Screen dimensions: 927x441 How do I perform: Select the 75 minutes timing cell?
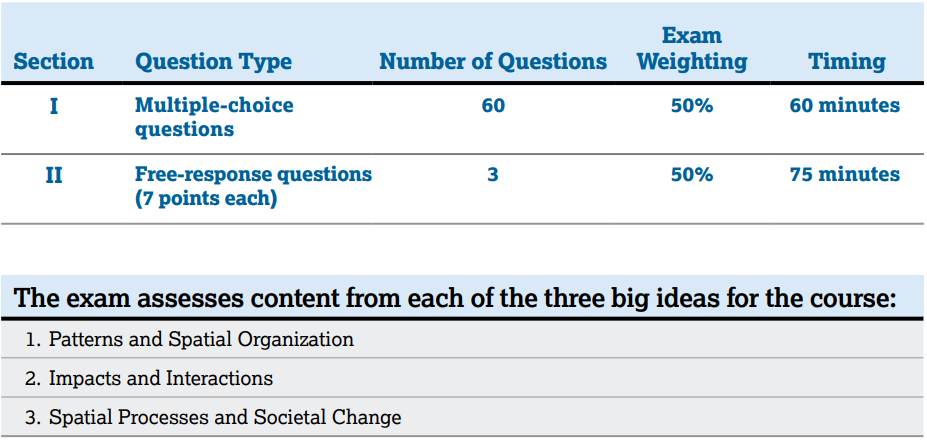[845, 175]
